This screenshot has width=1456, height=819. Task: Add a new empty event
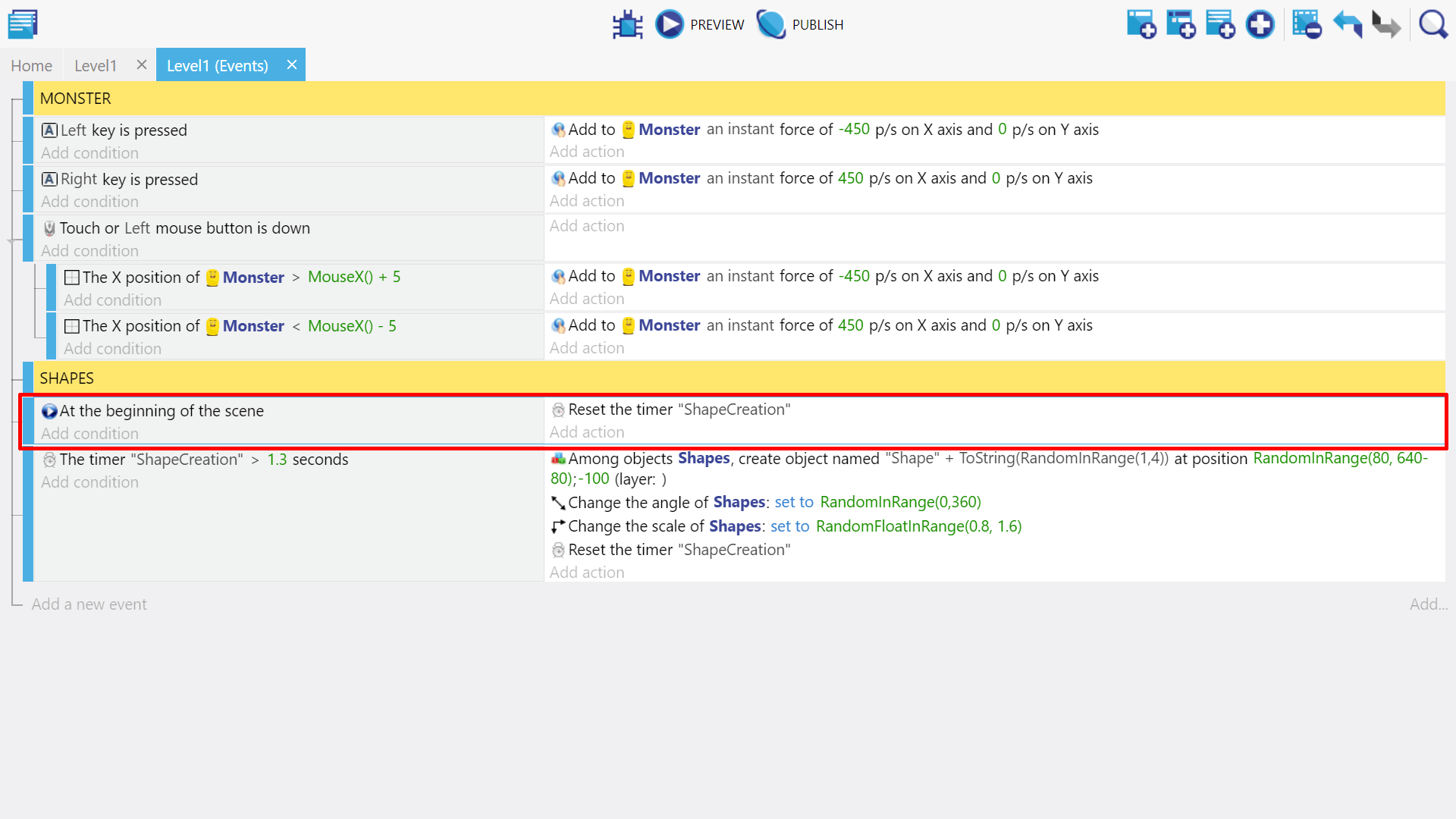(x=1141, y=24)
